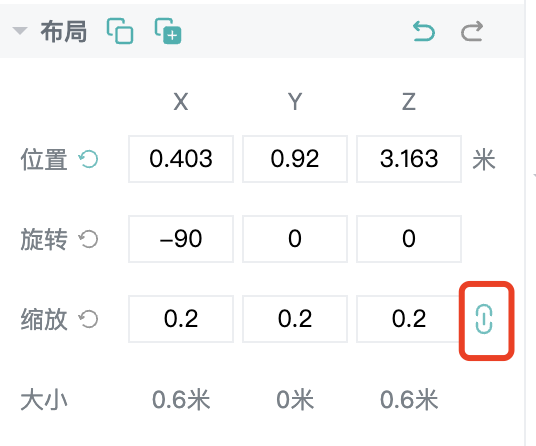Viewport: 536px width, 446px height.
Task: Select the position Y field 0.92
Action: 295,159
